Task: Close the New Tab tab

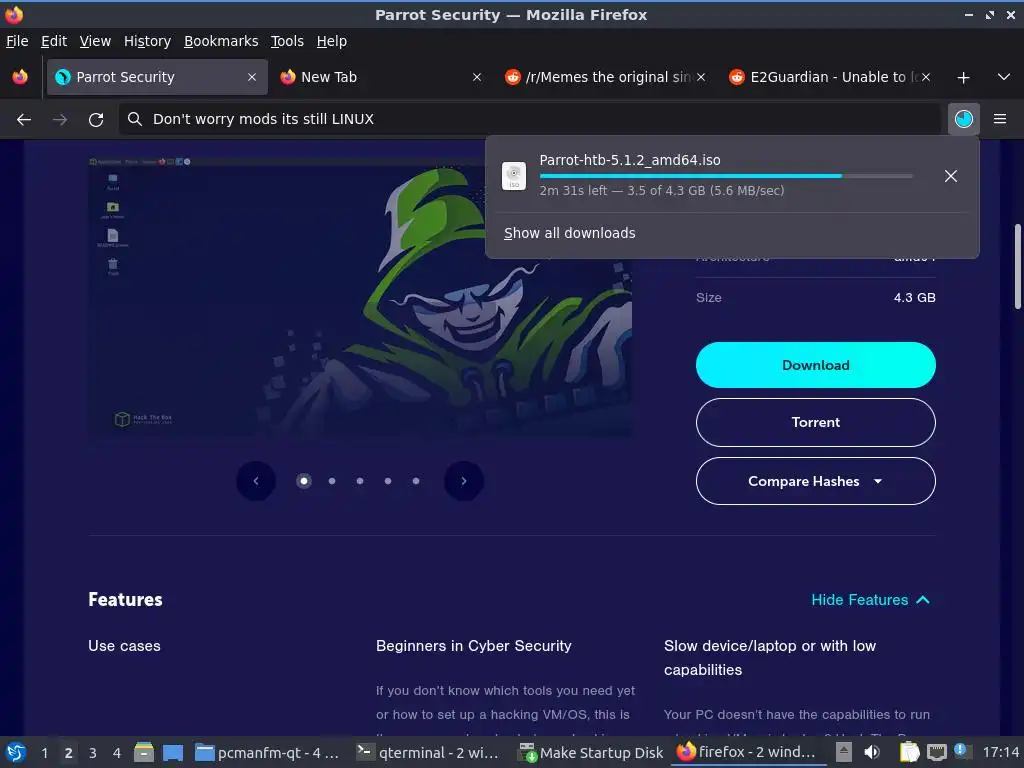Action: click(477, 77)
